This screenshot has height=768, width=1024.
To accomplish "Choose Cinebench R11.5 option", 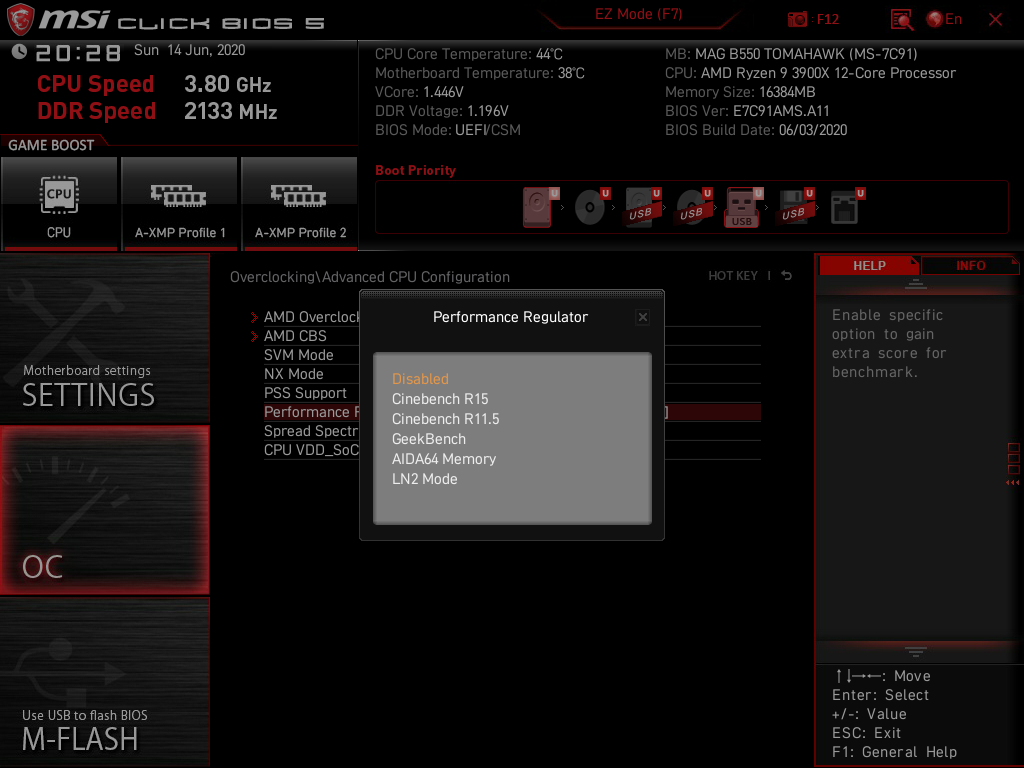I will pos(445,419).
